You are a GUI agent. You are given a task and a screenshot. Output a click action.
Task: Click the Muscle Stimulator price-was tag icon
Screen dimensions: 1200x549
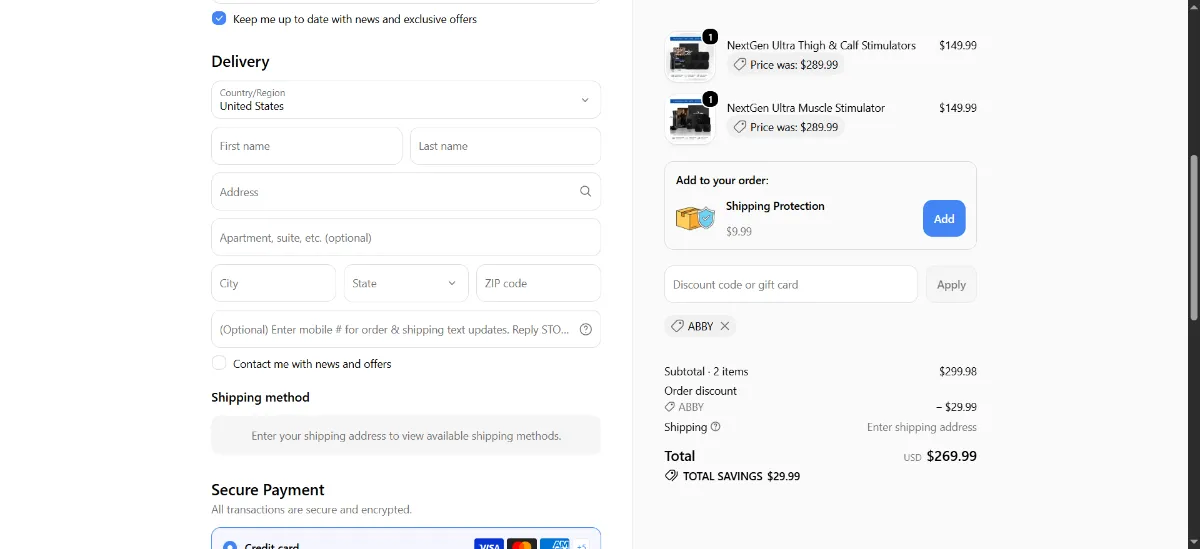(x=740, y=127)
